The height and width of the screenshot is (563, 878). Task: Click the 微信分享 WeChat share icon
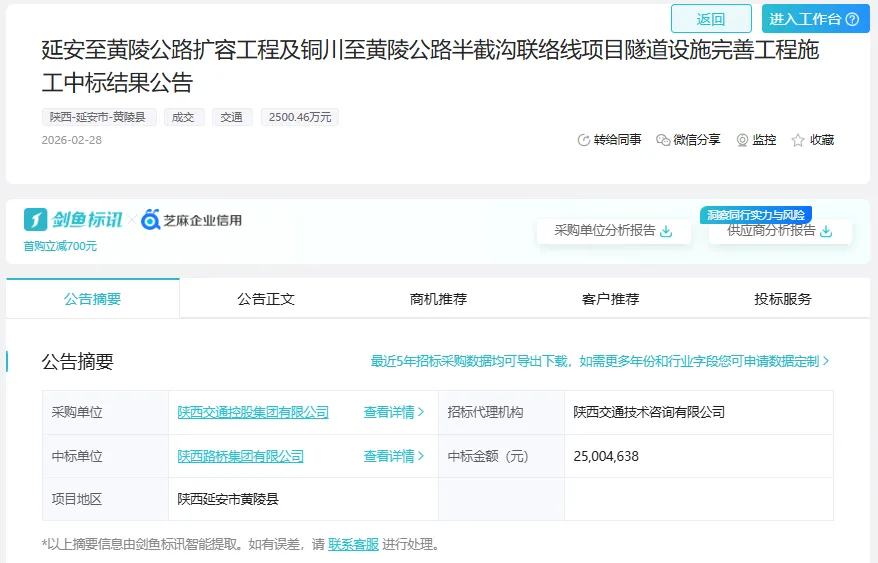[x=663, y=141]
